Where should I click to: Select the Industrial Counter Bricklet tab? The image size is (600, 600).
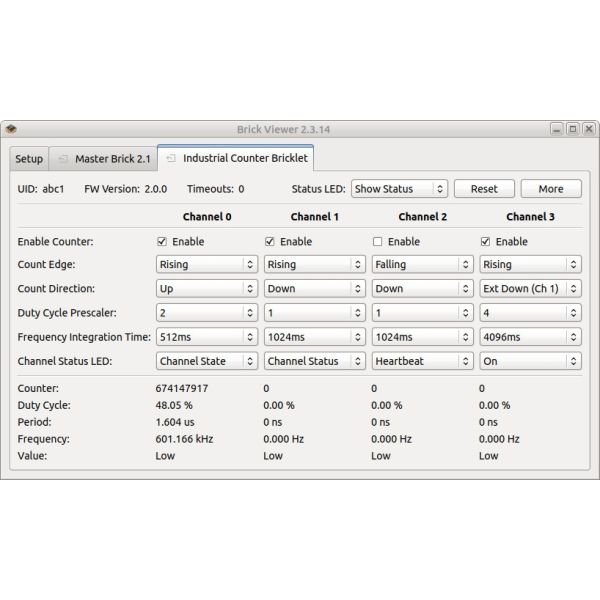(236, 158)
